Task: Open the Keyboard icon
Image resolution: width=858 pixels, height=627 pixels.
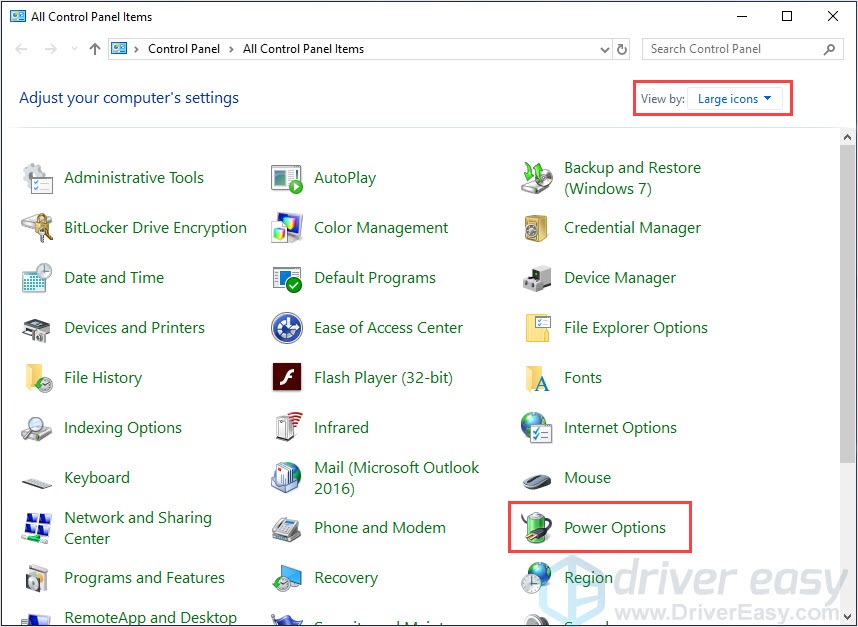Action: click(37, 483)
